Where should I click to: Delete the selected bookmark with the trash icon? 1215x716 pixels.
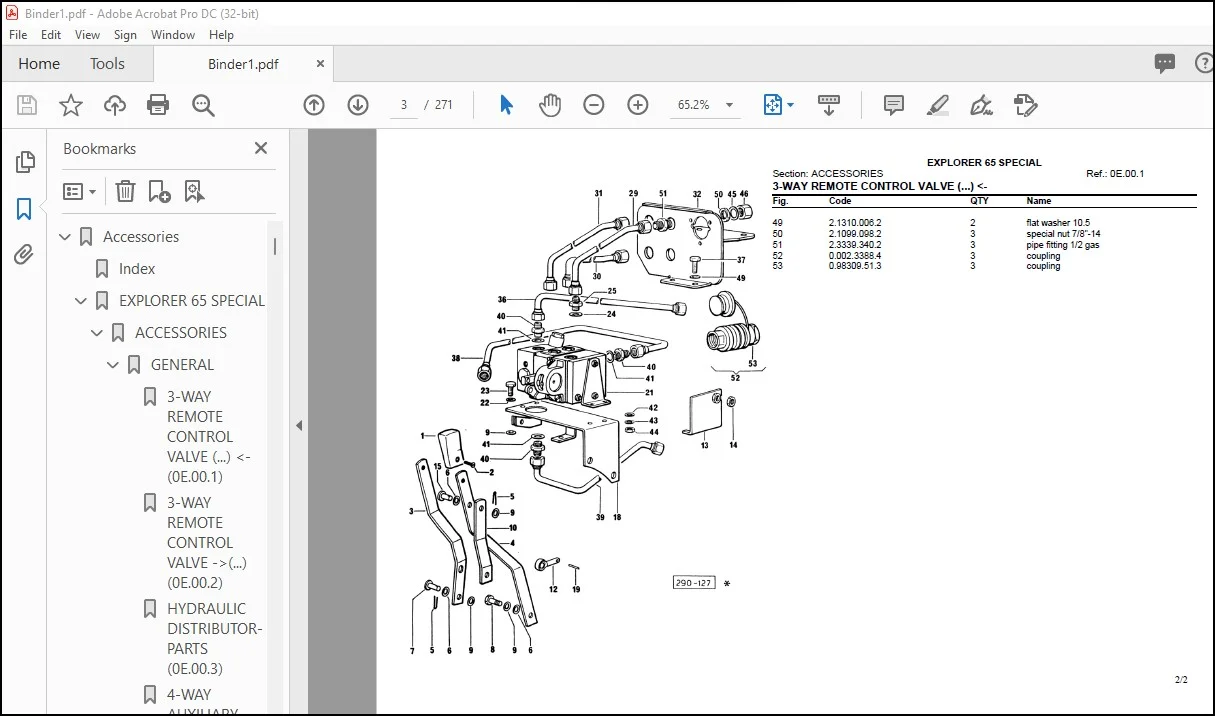pyautogui.click(x=125, y=191)
